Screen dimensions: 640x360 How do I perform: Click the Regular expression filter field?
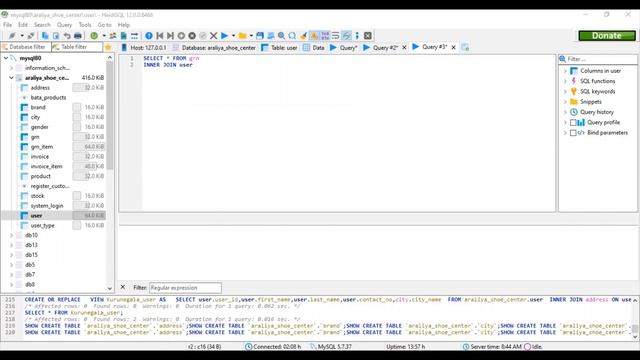[185, 288]
